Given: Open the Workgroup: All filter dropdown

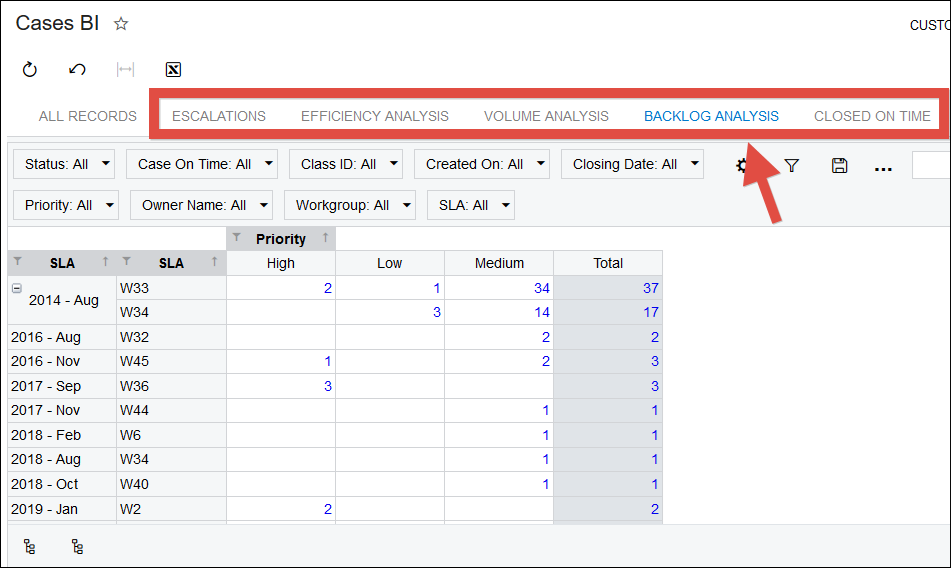Looking at the screenshot, I should tap(350, 205).
